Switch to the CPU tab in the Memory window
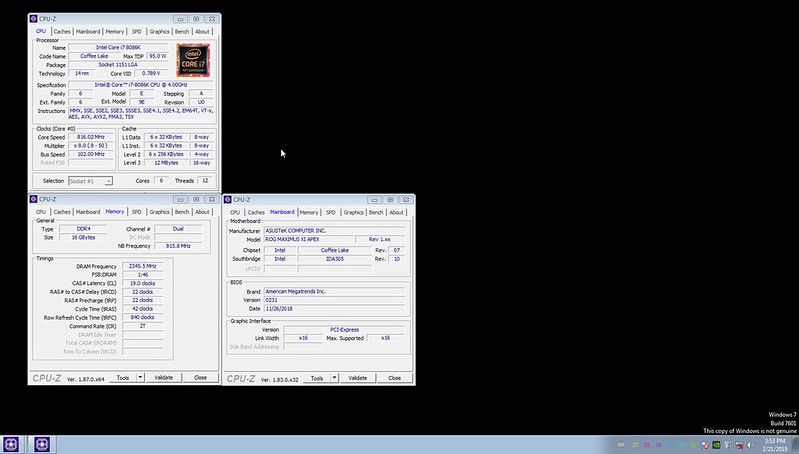The height and width of the screenshot is (454, 799). point(41,212)
